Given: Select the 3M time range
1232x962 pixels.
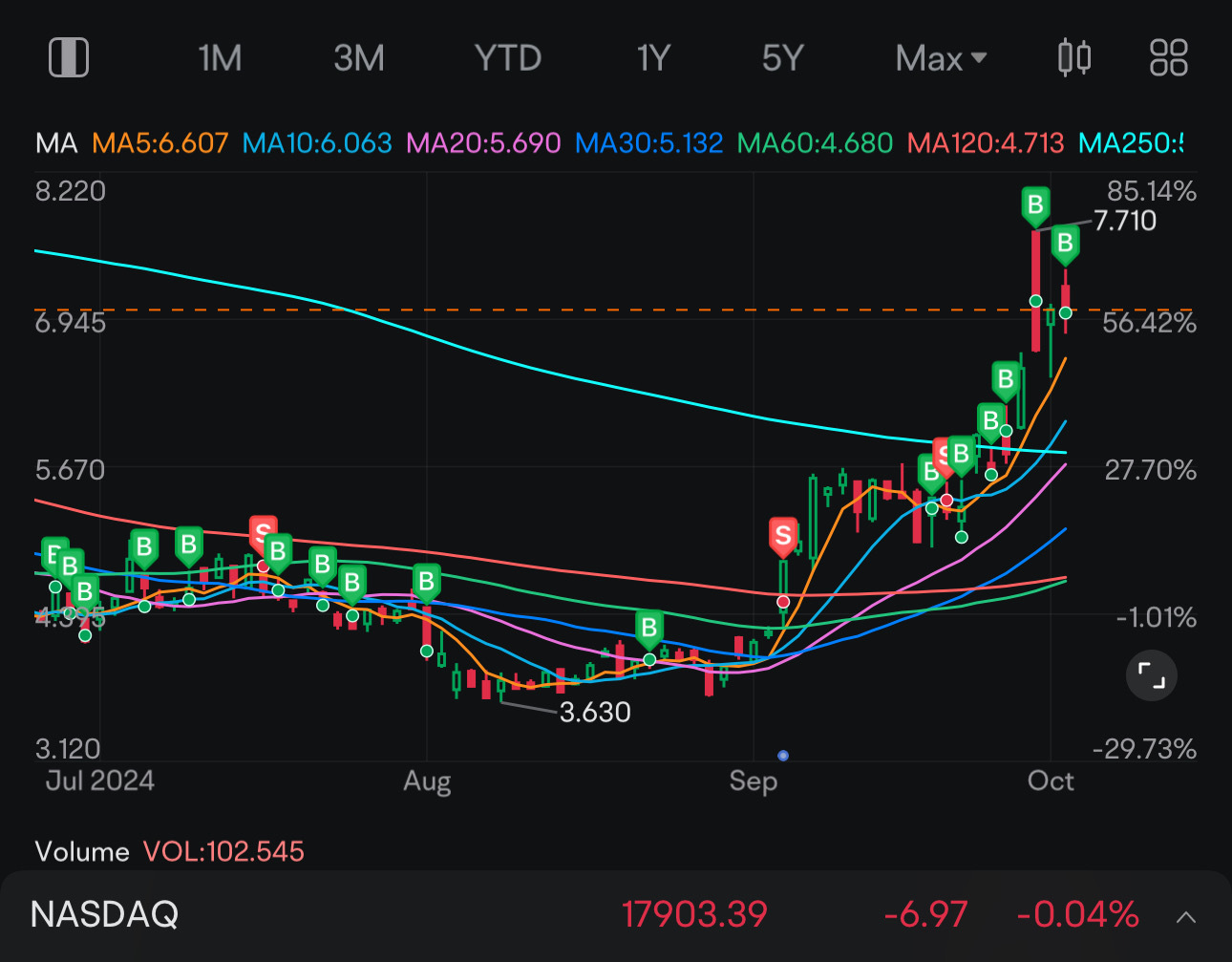Looking at the screenshot, I should (359, 58).
